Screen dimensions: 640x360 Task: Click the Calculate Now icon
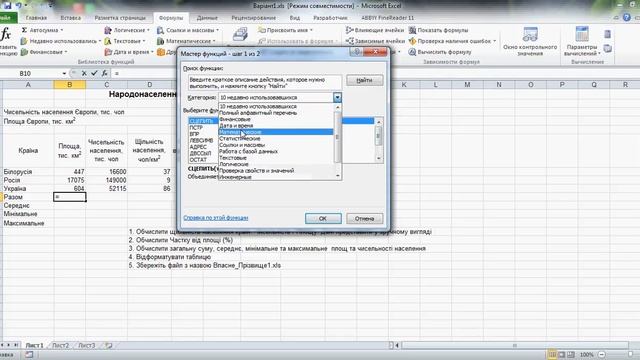coord(607,34)
